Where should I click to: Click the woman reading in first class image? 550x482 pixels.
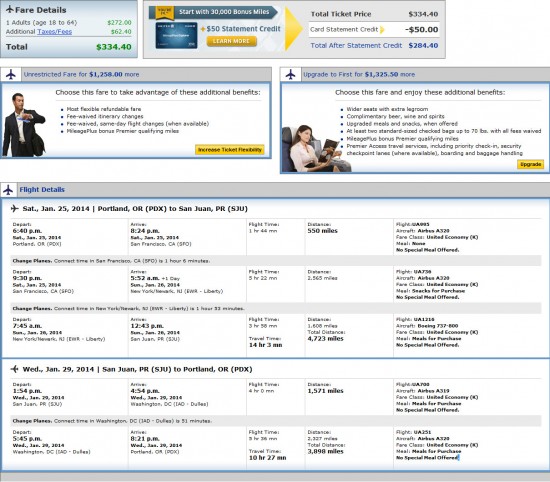pyautogui.click(x=316, y=148)
